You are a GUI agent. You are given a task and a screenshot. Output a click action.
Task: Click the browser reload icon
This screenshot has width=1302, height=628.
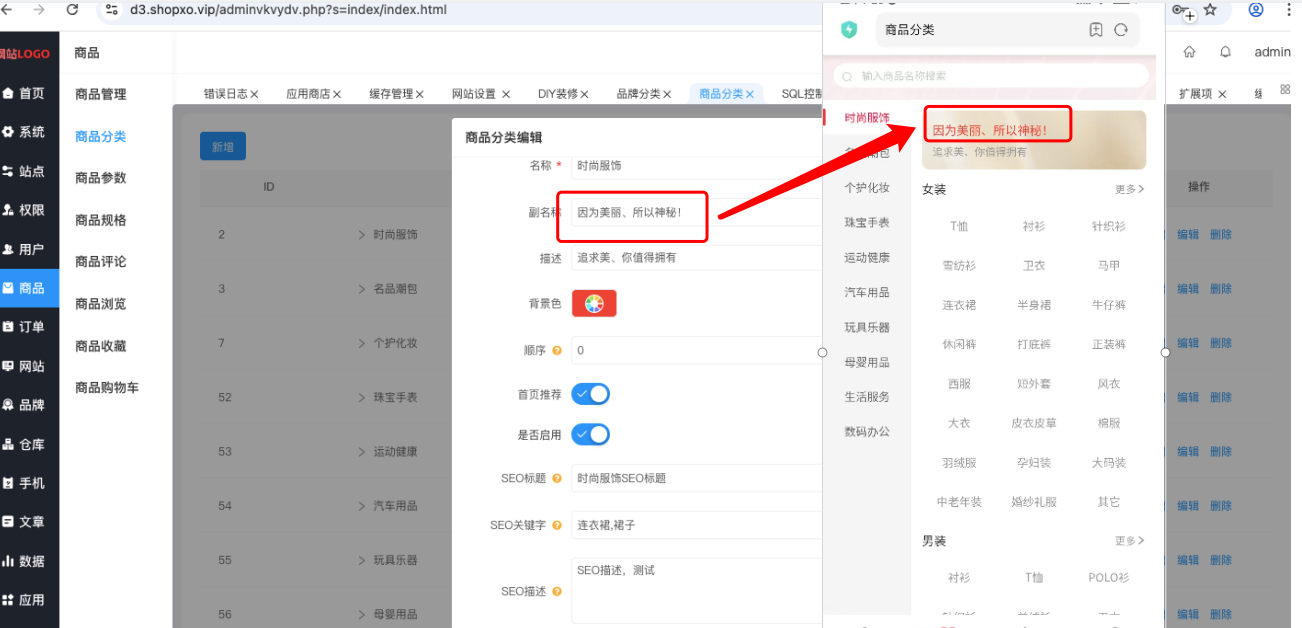pyautogui.click(x=72, y=10)
